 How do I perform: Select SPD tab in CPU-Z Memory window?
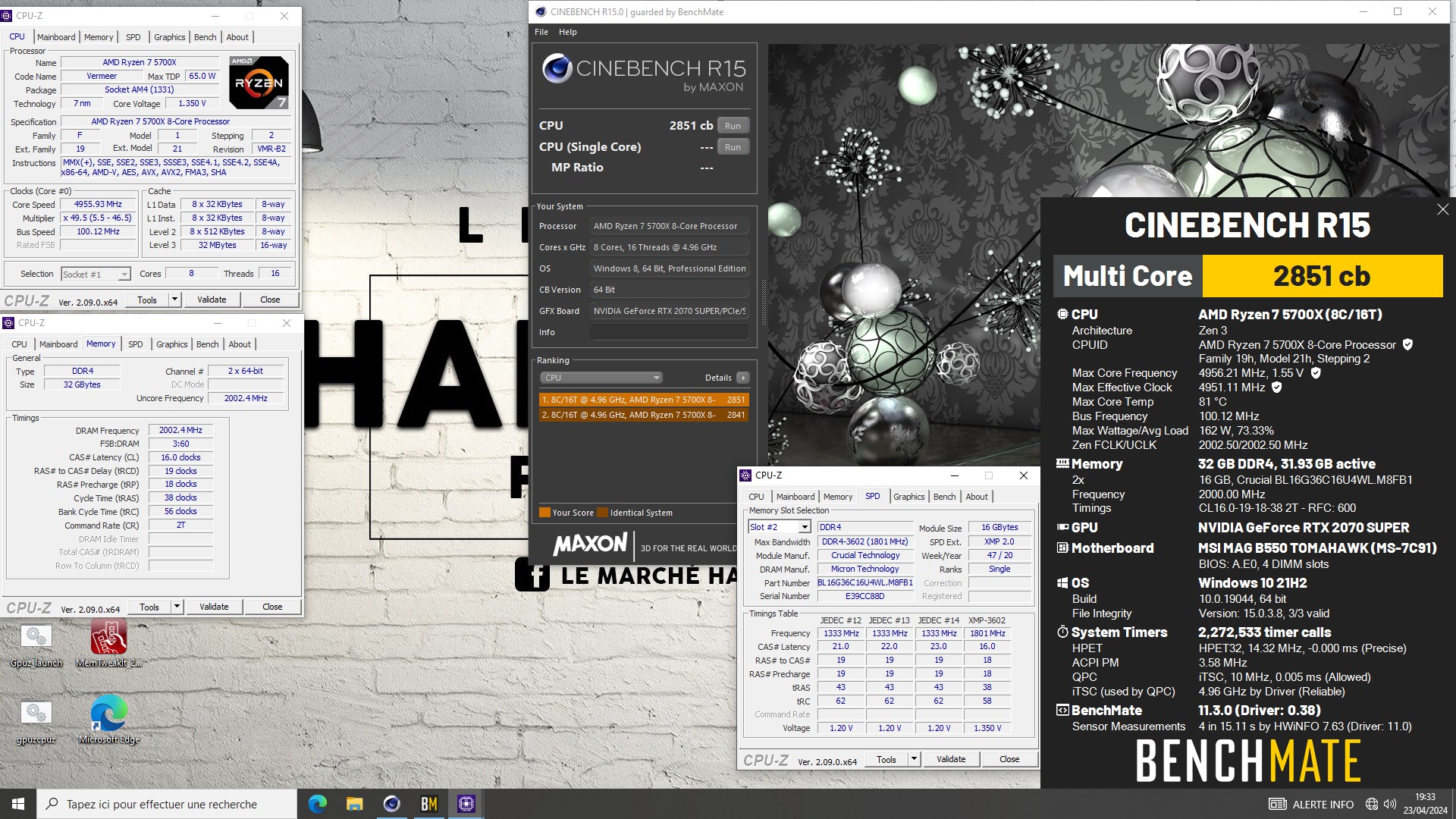tap(135, 344)
